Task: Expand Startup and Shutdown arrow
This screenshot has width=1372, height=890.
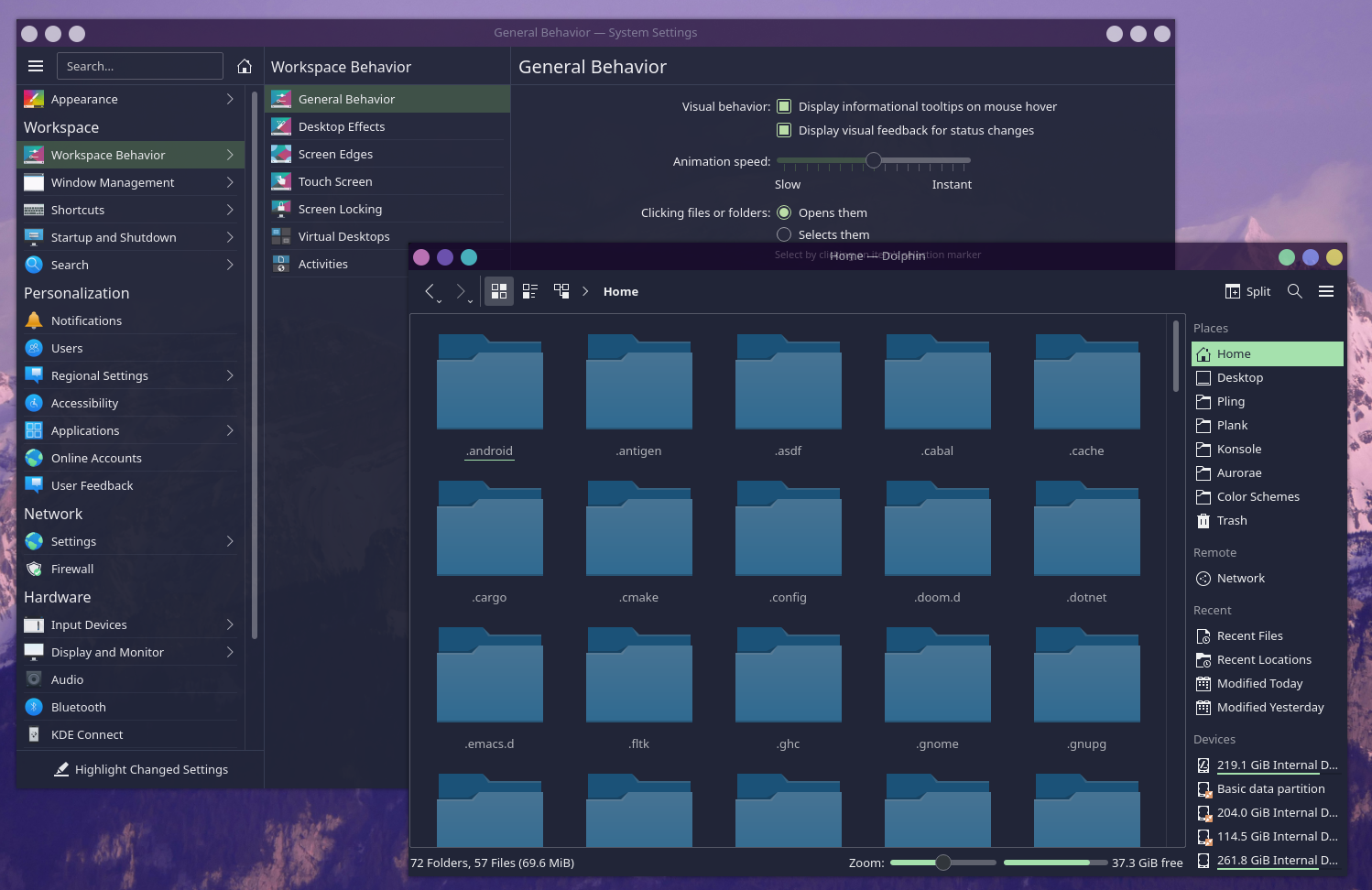Action: 230,237
